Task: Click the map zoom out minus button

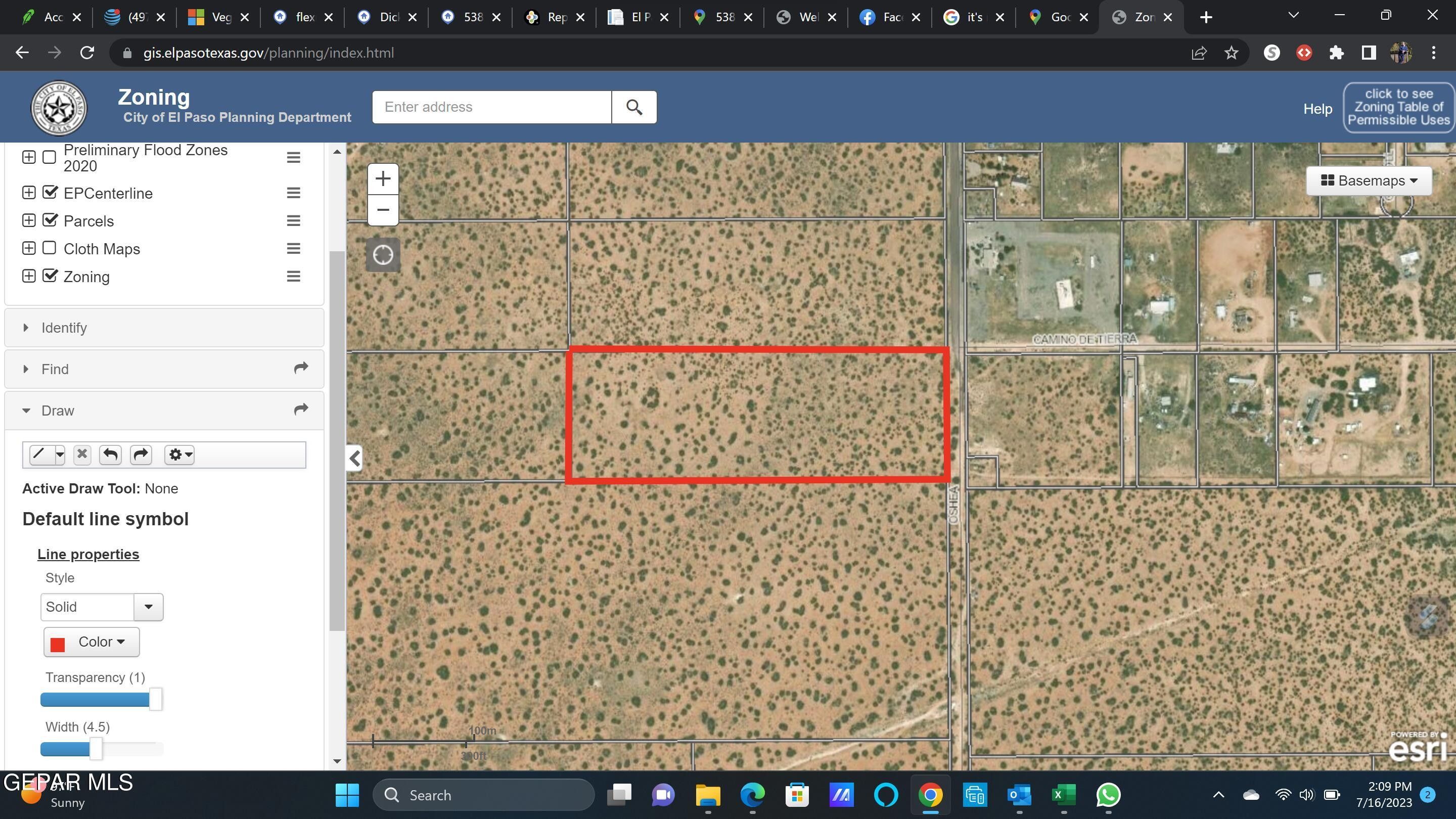Action: (383, 210)
